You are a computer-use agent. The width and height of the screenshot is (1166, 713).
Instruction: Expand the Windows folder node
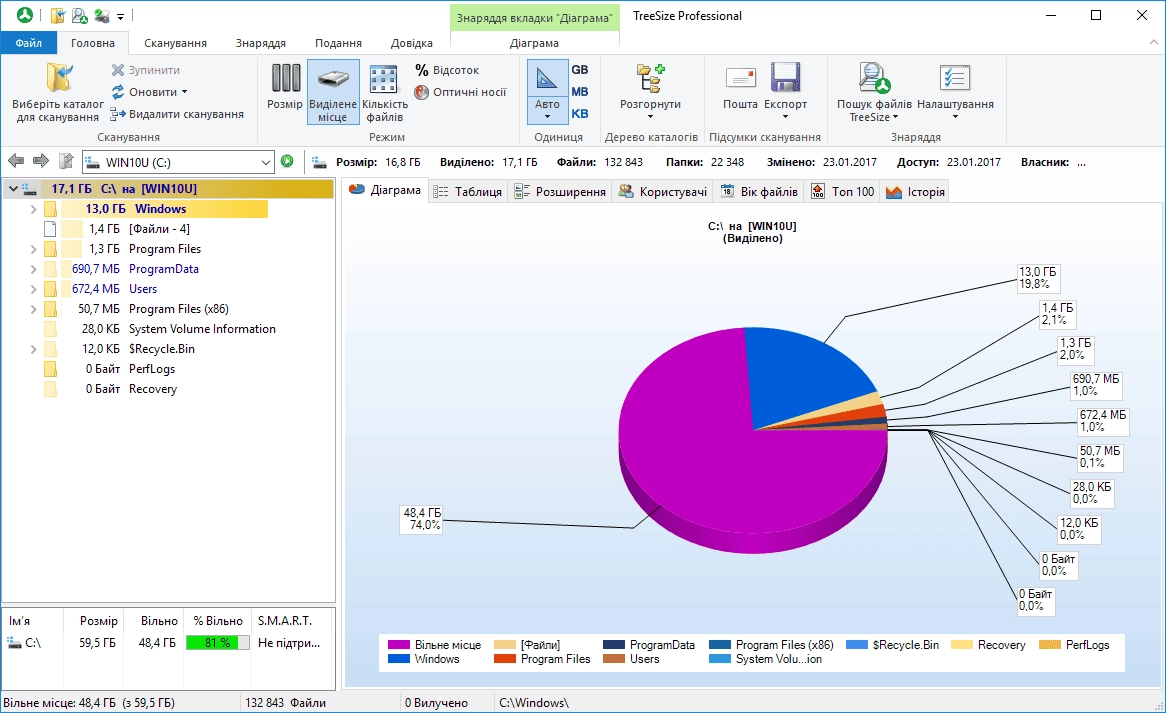[x=33, y=209]
